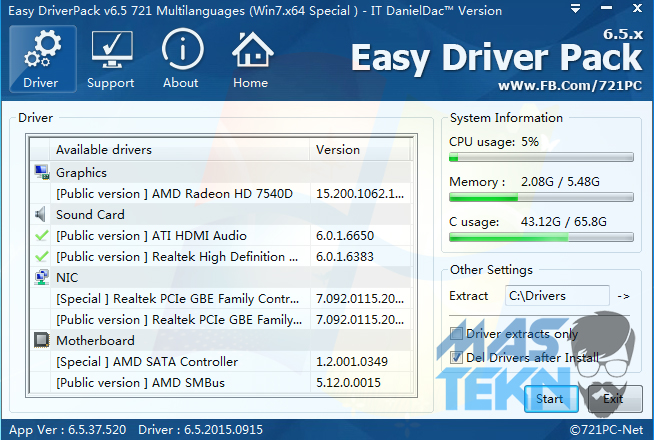Click the Available drivers column header
Viewport: 654px width, 440px height.
[180, 150]
